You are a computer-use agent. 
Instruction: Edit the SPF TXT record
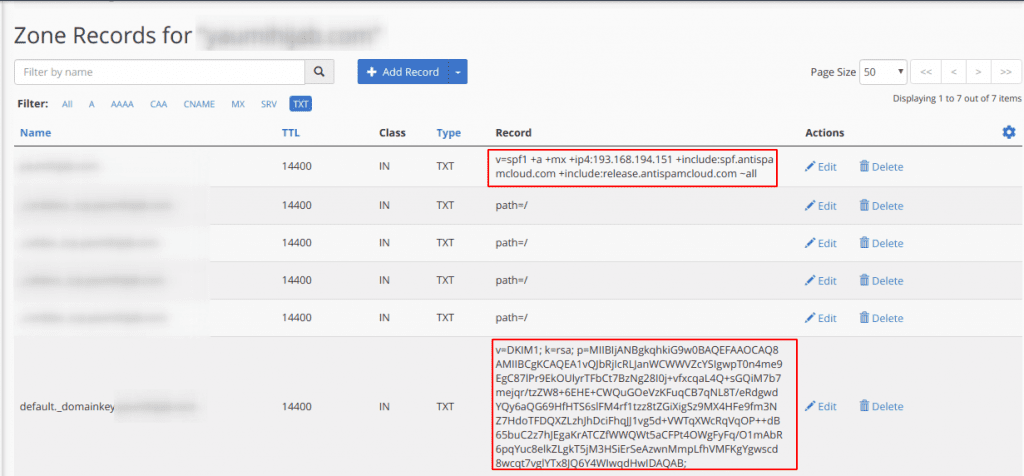click(x=821, y=167)
